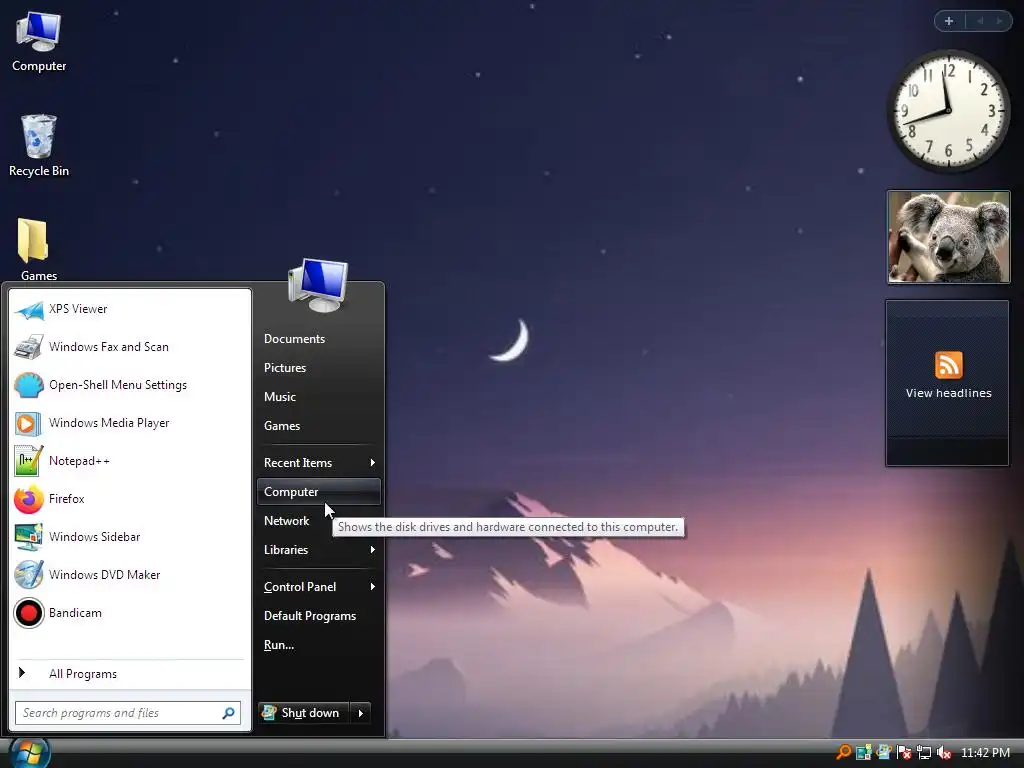The width and height of the screenshot is (1024, 768).
Task: Open XPS Viewer from the start menu
Action: [x=130, y=309]
